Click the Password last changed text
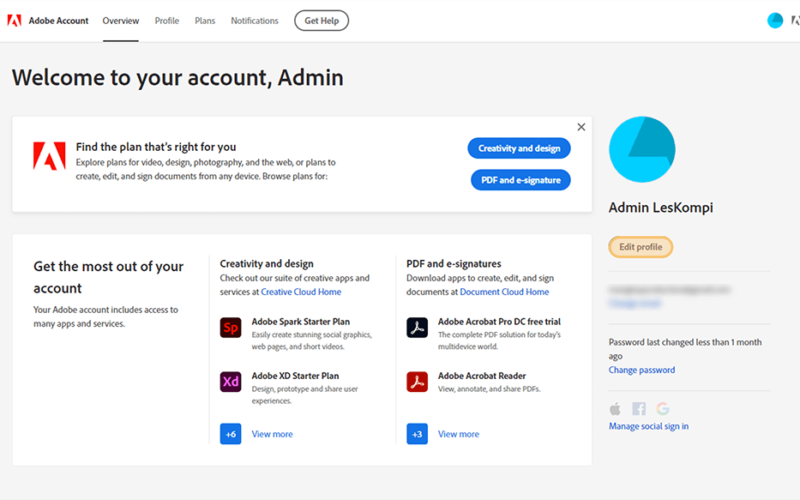The height and width of the screenshot is (500, 800). point(685,349)
